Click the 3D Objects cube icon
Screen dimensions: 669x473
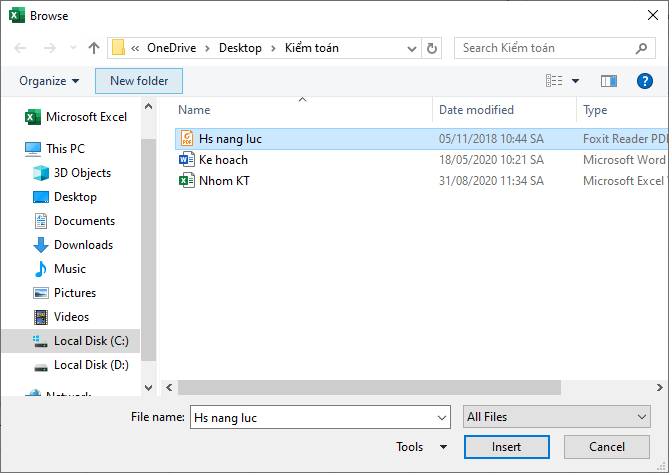(x=41, y=173)
